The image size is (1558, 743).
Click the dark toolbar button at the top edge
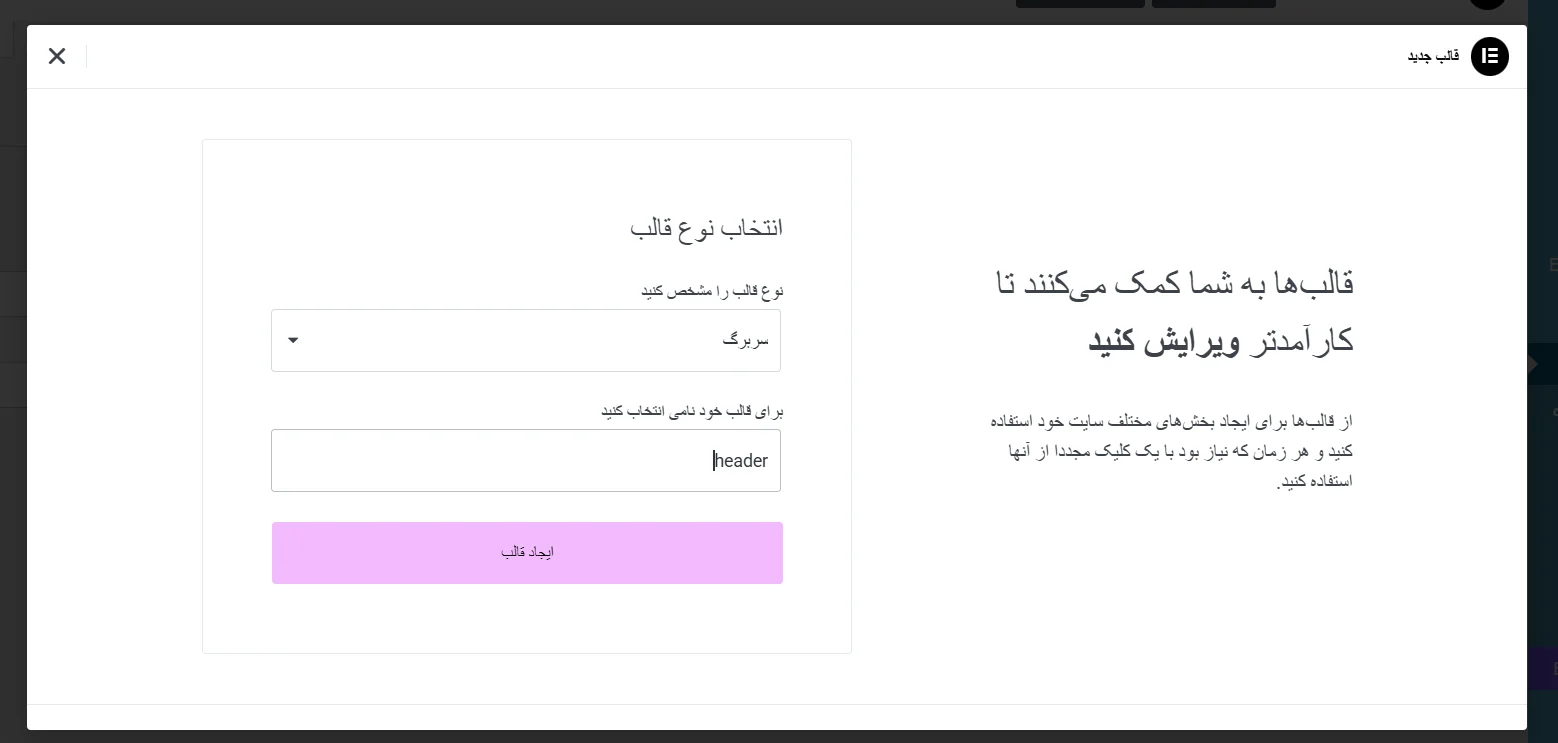[1080, 2]
